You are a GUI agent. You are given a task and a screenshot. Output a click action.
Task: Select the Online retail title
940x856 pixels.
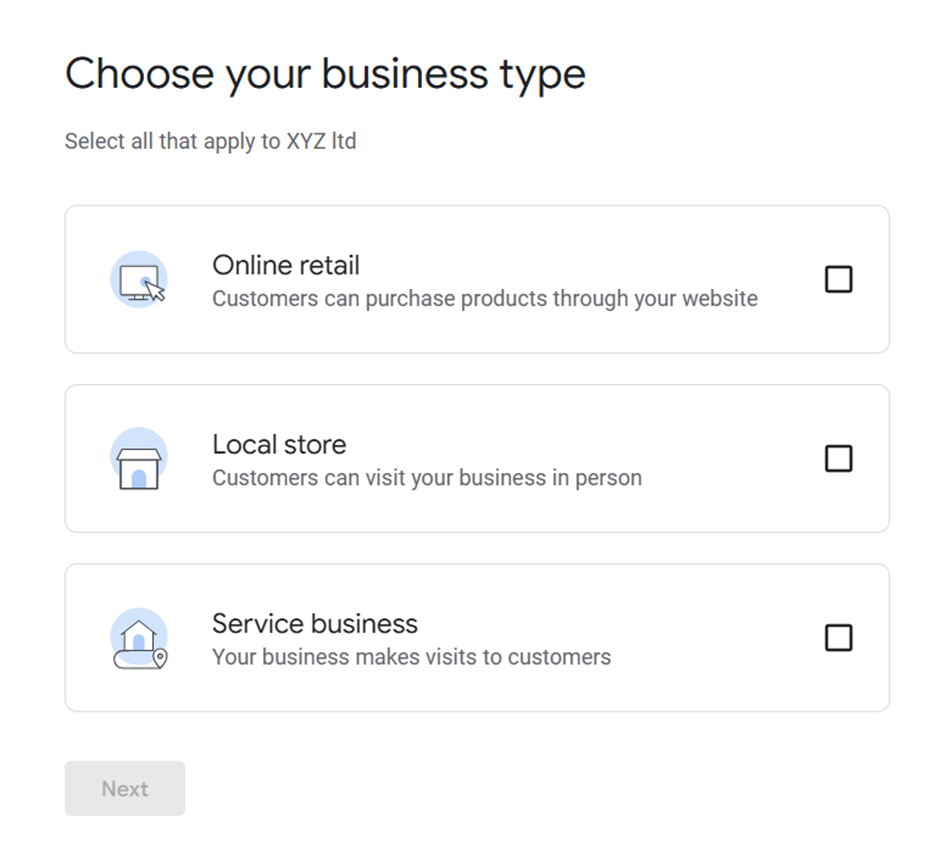tap(286, 265)
